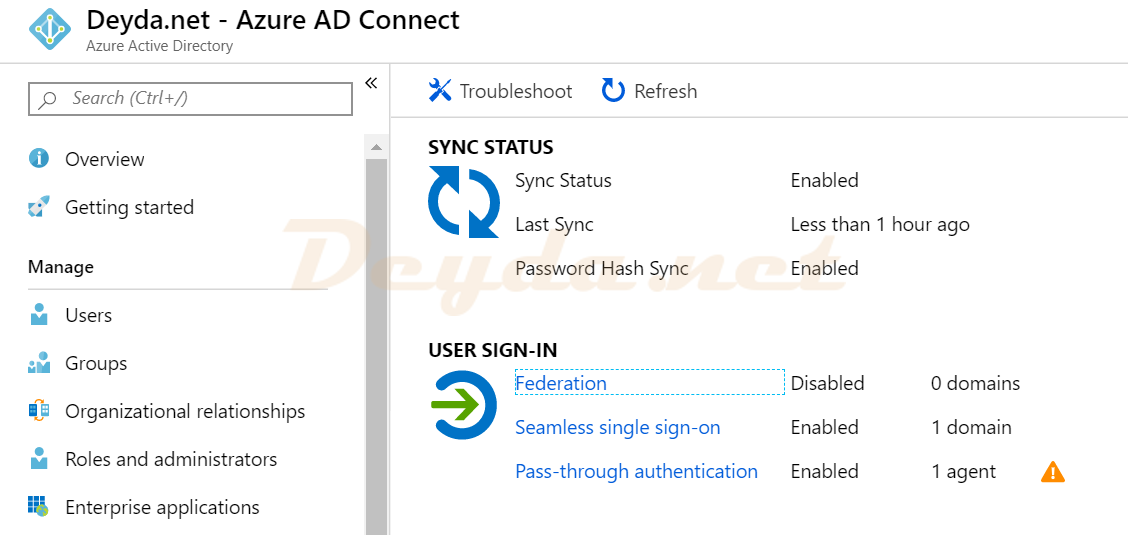1128x535 pixels.
Task: Click the Enterprise applications grid icon
Action: click(38, 506)
